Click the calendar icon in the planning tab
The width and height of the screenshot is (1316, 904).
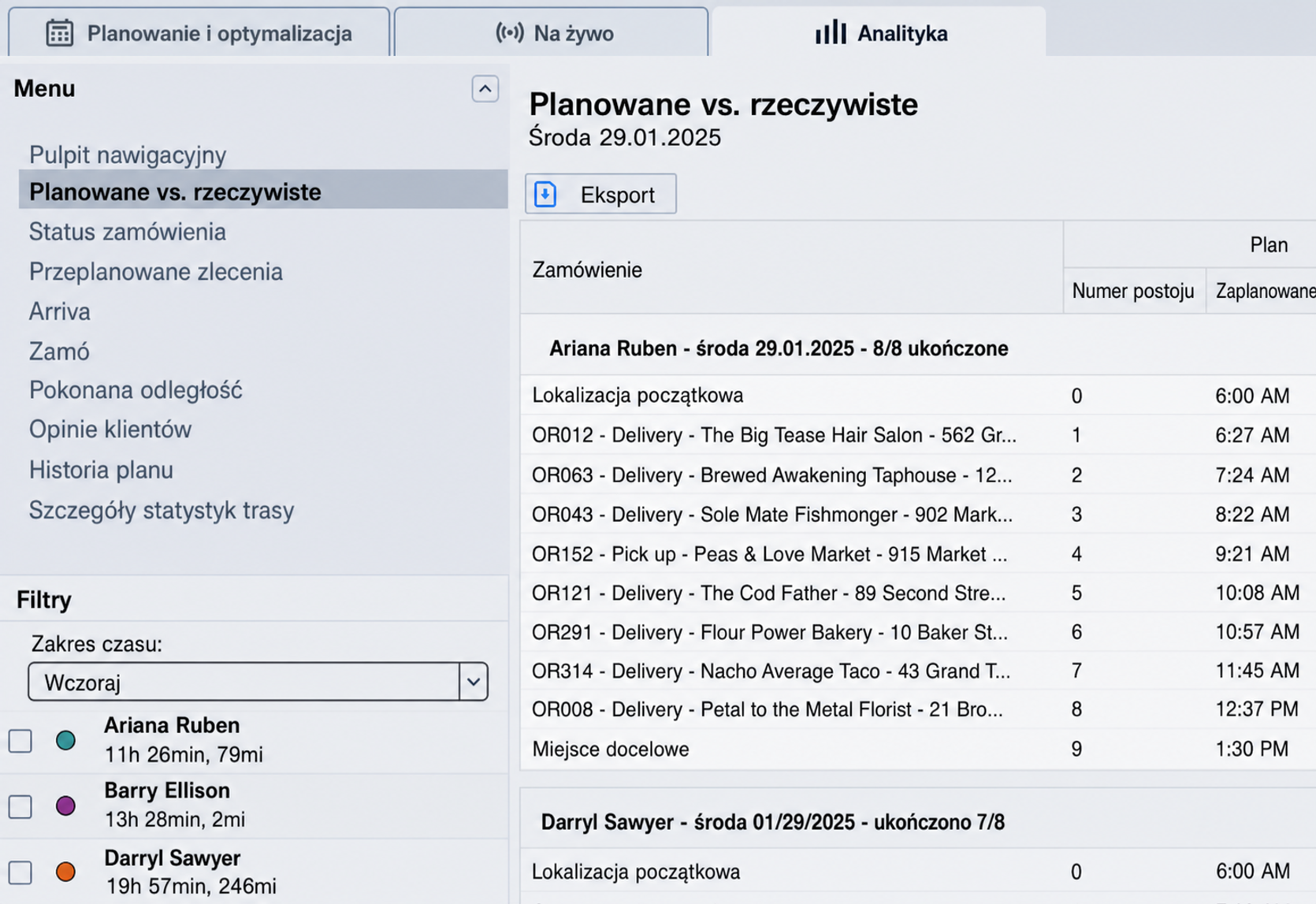tap(59, 33)
